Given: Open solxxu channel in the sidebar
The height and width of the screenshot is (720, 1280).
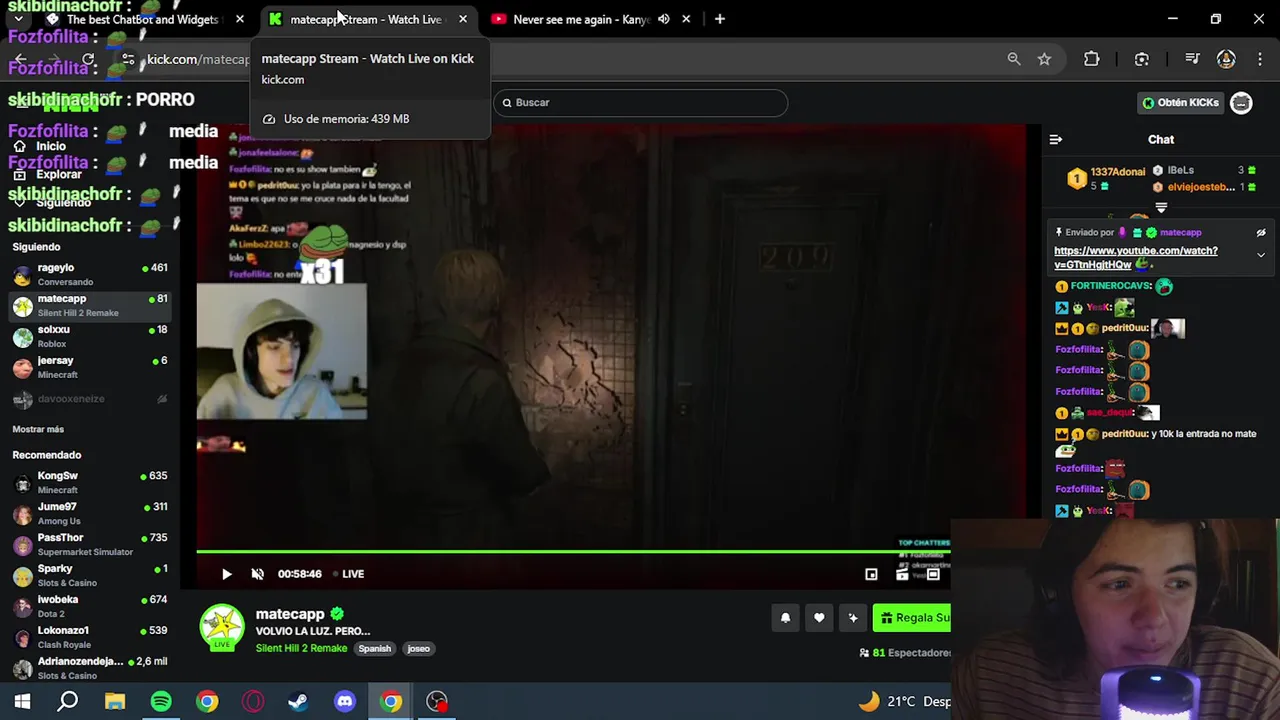Looking at the screenshot, I should coord(90,336).
